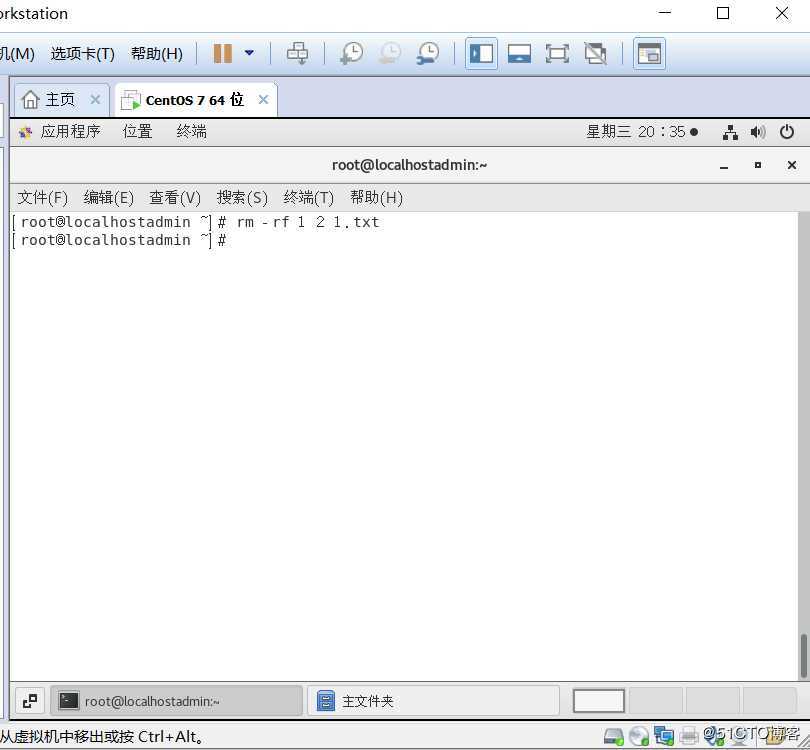Click the printer device icon in VMware status bar
This screenshot has width=810, height=750.
[x=689, y=736]
